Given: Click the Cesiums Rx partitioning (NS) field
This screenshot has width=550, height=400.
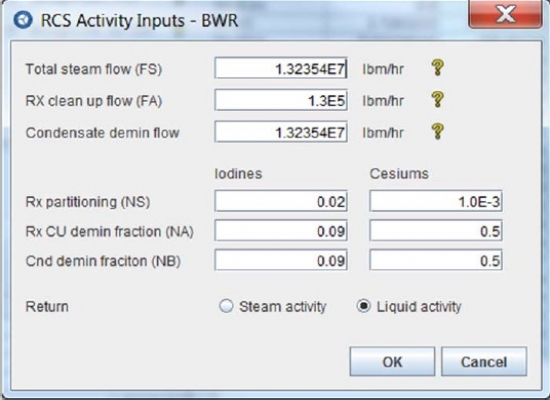Looking at the screenshot, I should [436, 201].
